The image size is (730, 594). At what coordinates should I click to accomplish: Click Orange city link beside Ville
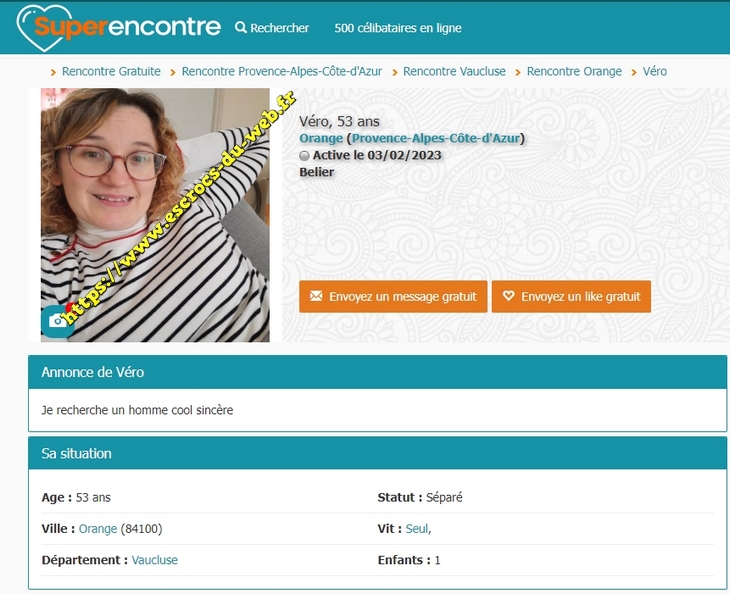point(98,529)
